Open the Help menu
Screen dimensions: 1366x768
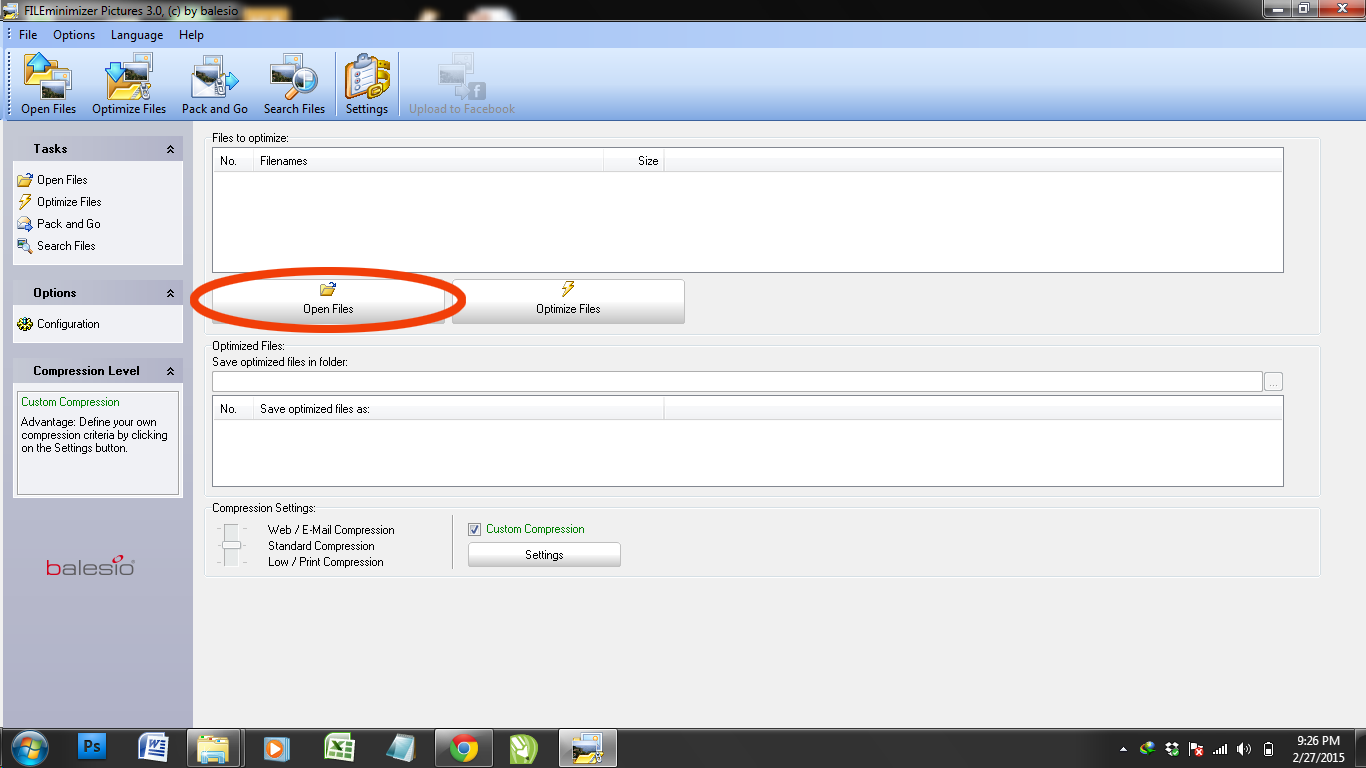191,35
